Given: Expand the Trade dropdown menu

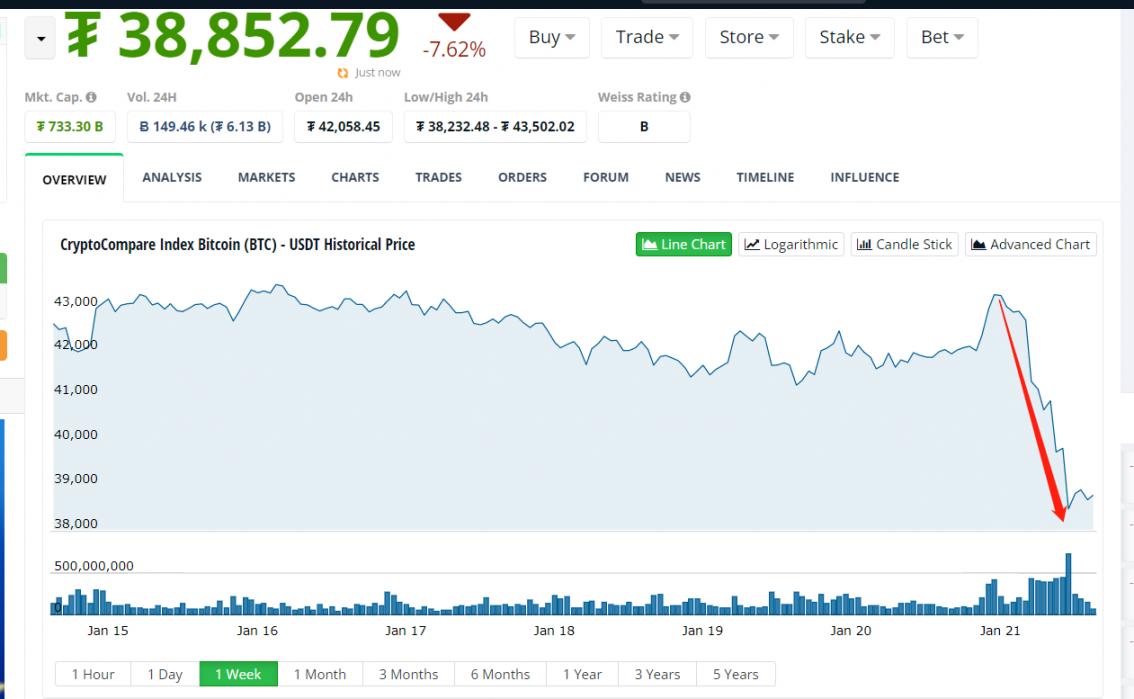Looking at the screenshot, I should [647, 37].
